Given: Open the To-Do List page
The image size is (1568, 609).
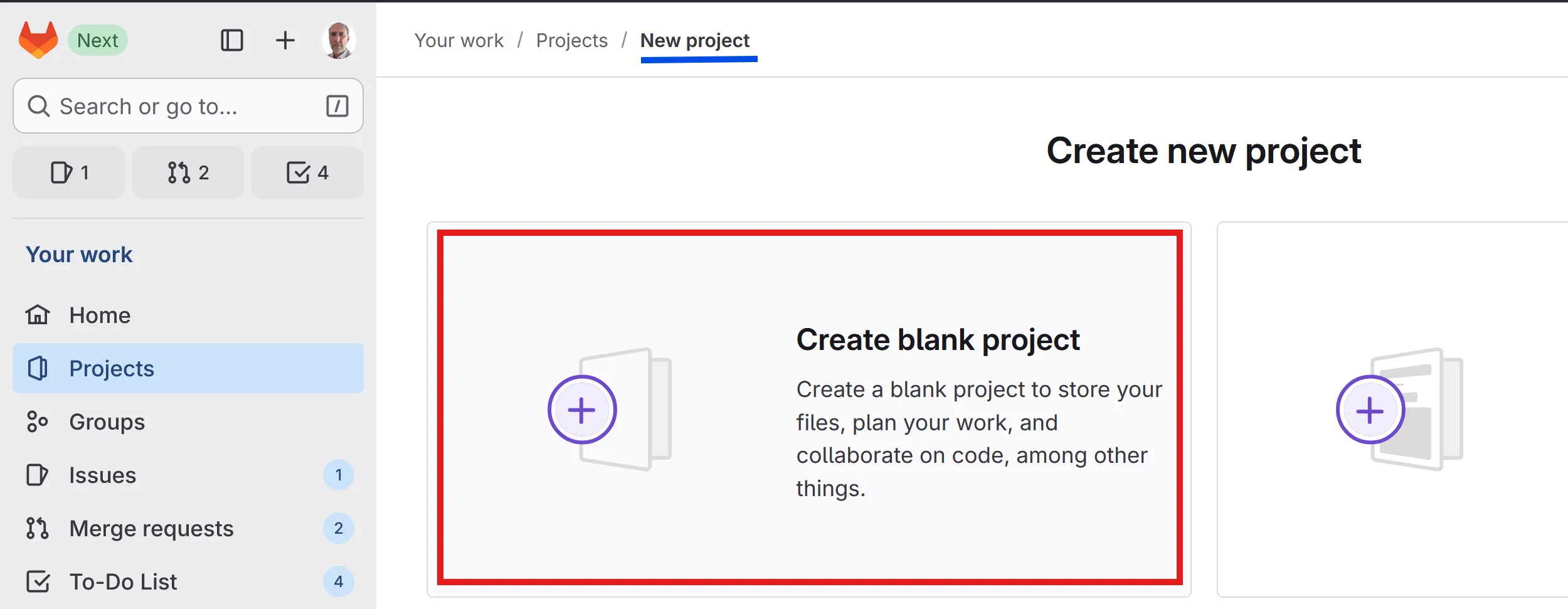Looking at the screenshot, I should coord(123,581).
